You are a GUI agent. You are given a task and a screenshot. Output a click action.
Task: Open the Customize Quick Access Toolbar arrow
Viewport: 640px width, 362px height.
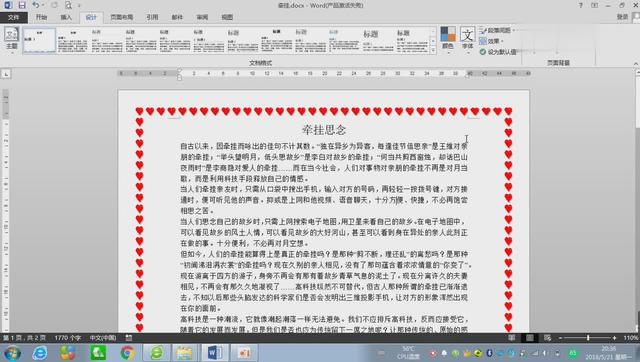pyautogui.click(x=79, y=6)
